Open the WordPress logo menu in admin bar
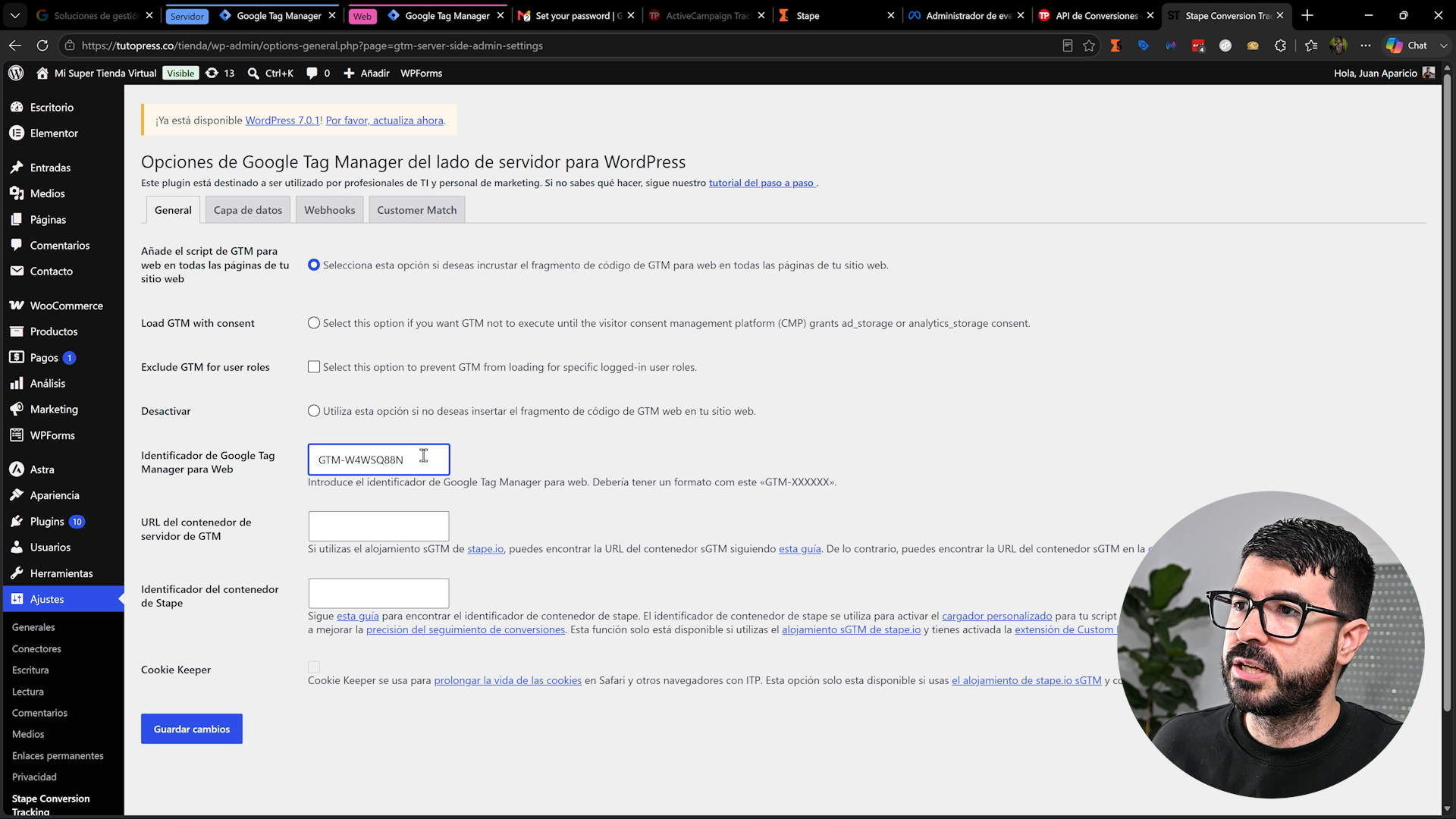Image resolution: width=1456 pixels, height=819 pixels. pyautogui.click(x=16, y=74)
